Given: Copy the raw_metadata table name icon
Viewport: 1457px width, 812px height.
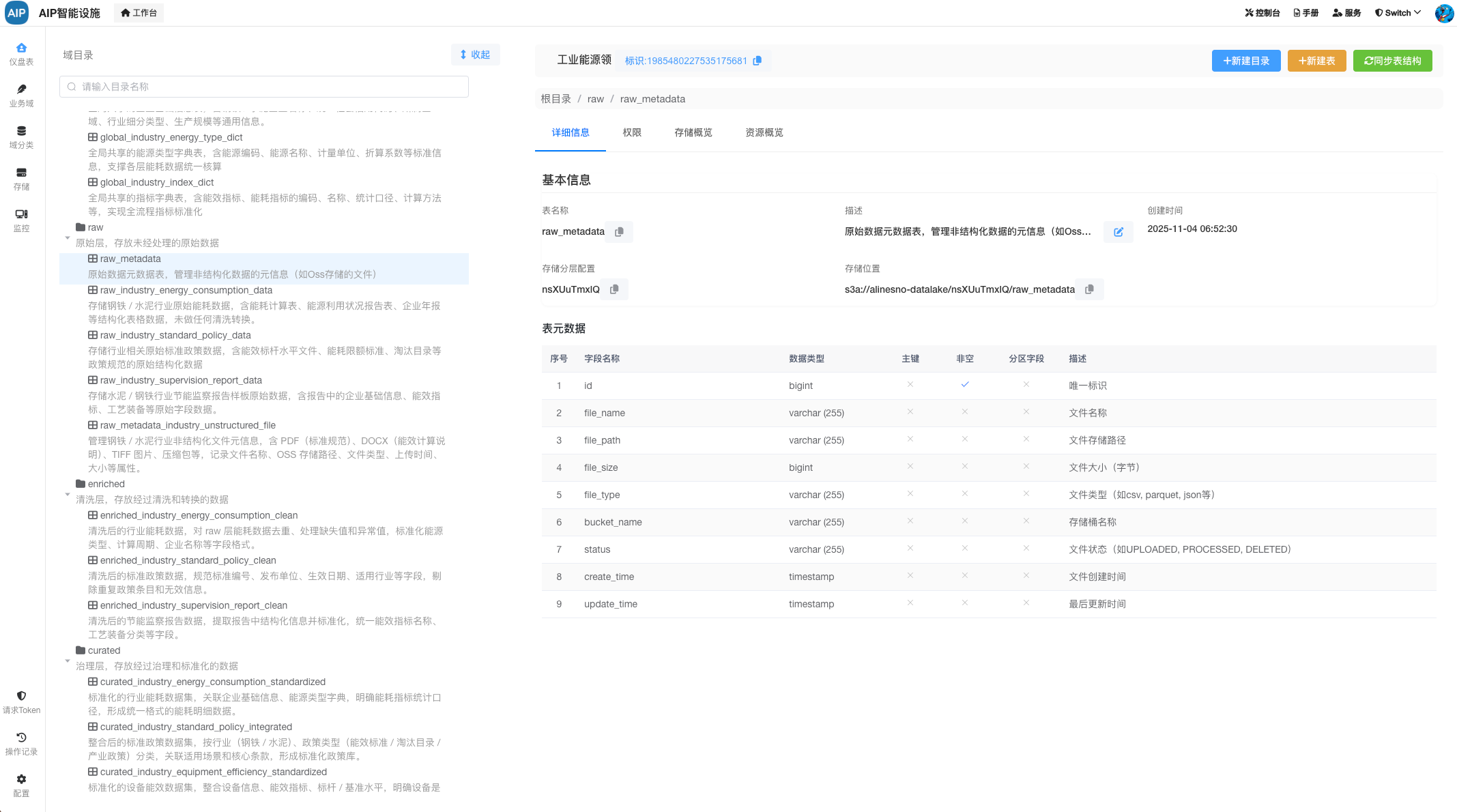Looking at the screenshot, I should 619,232.
